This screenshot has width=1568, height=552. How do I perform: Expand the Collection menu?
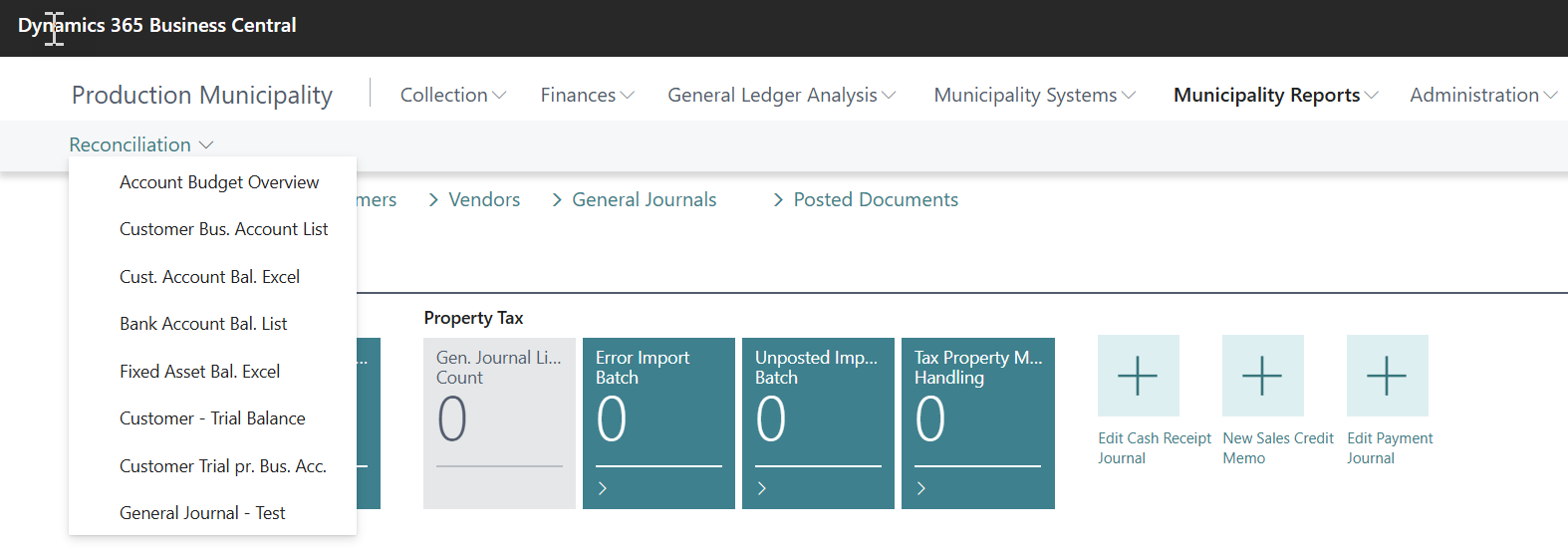453,95
